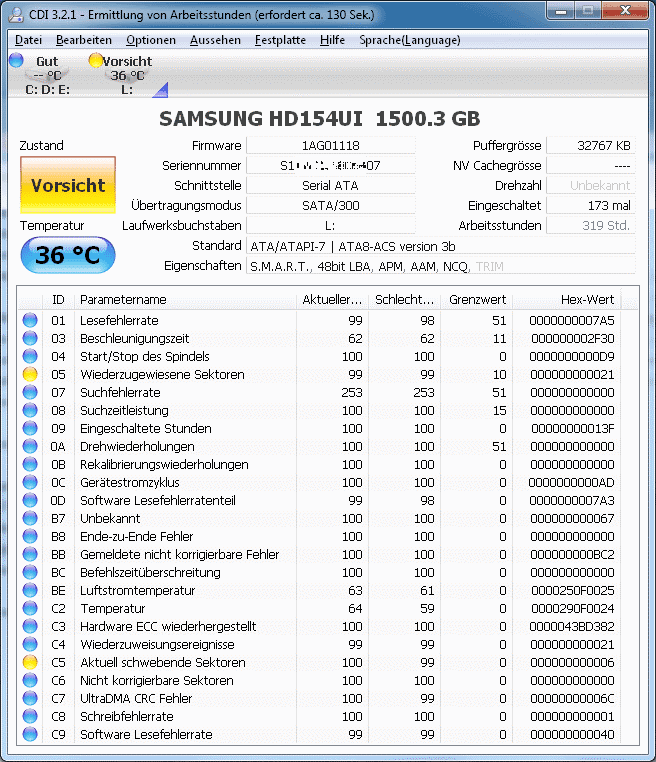The width and height of the screenshot is (656, 762).
Task: Click the Grenzwert column header
Action: pos(477,299)
